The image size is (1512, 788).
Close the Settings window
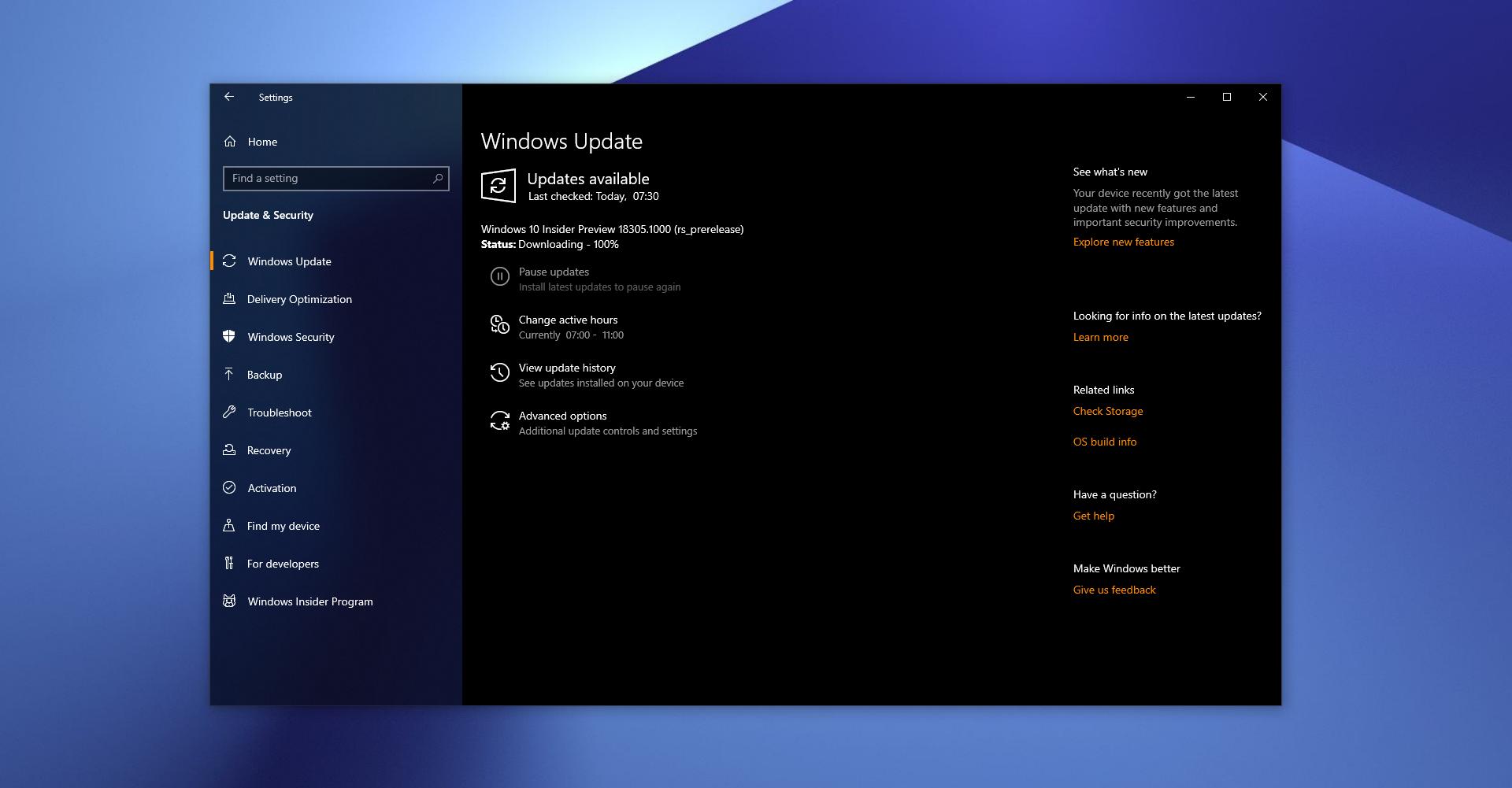tap(1263, 97)
